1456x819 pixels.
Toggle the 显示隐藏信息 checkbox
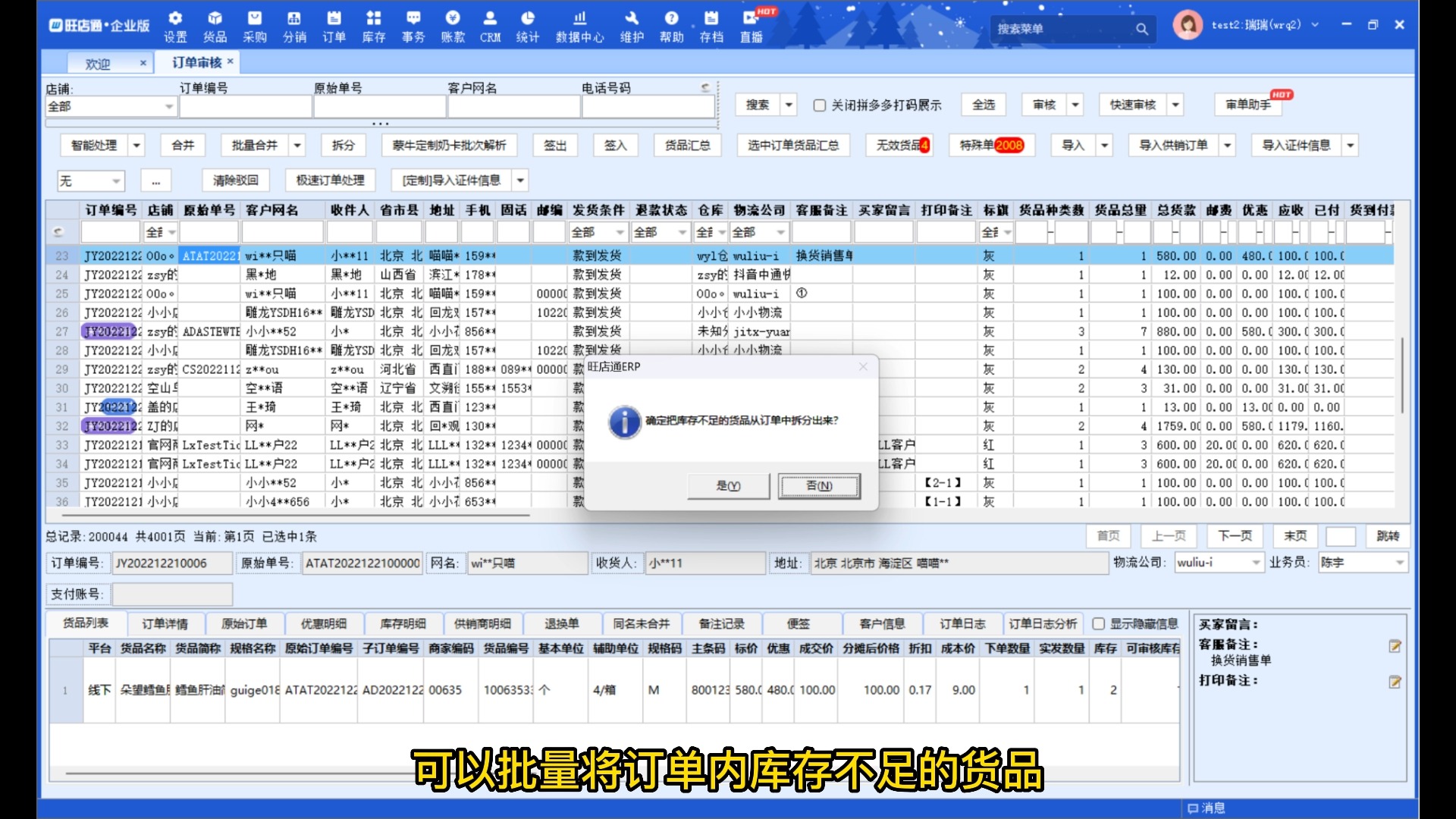(1099, 624)
